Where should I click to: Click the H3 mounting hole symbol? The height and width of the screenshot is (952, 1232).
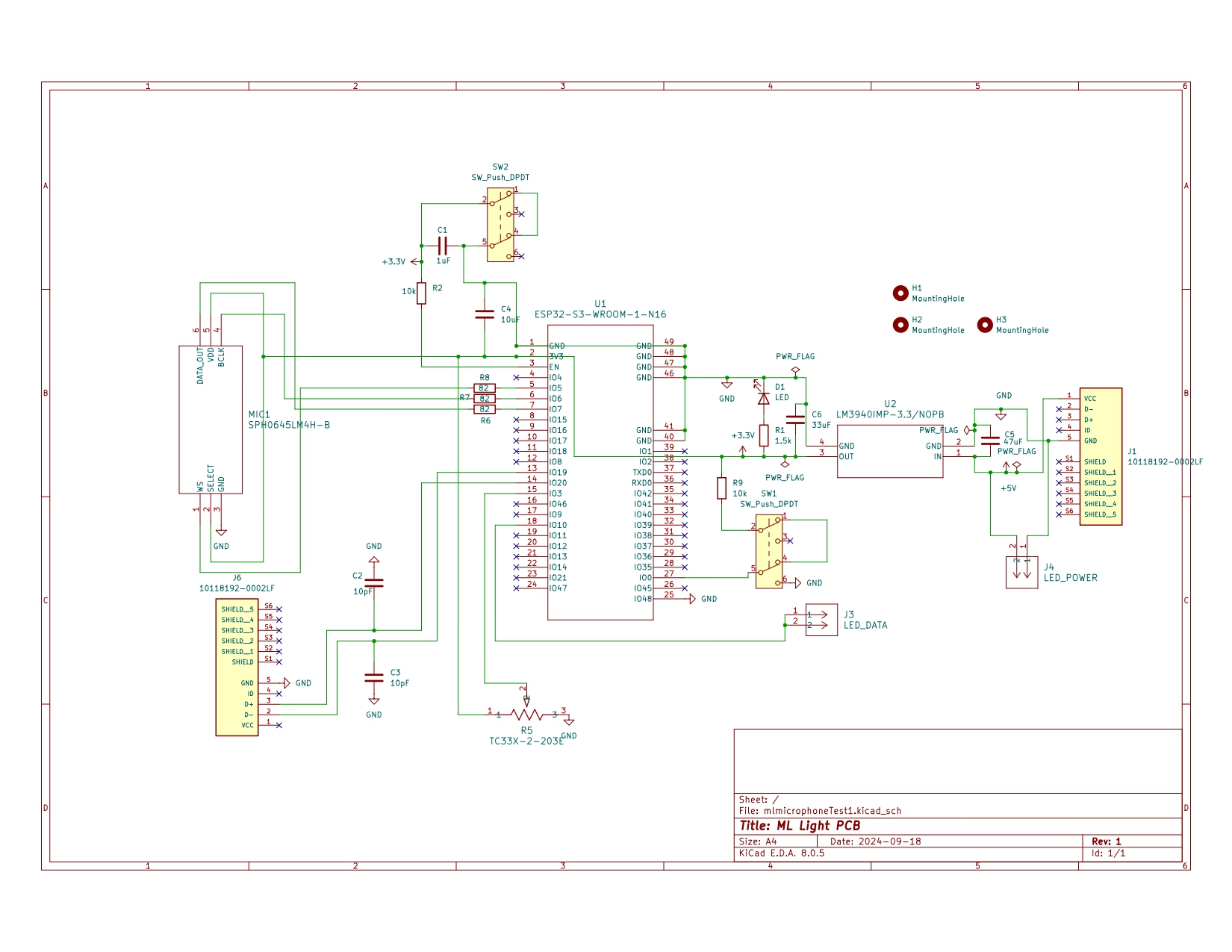[985, 325]
